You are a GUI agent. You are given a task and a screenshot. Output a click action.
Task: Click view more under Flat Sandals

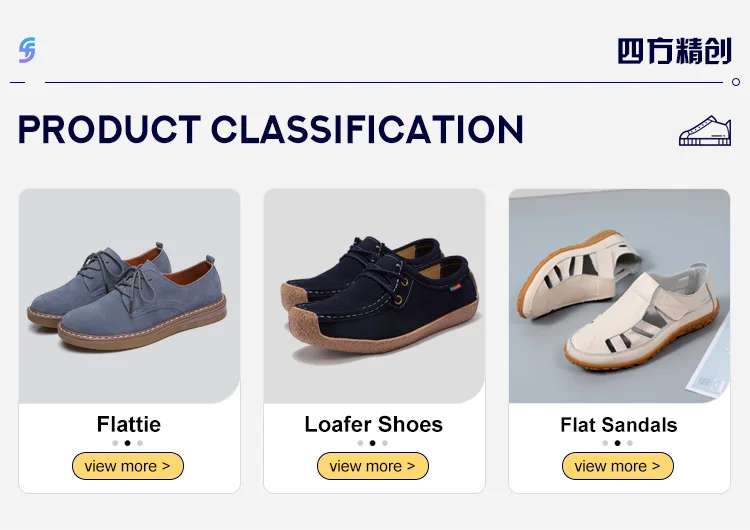(618, 466)
